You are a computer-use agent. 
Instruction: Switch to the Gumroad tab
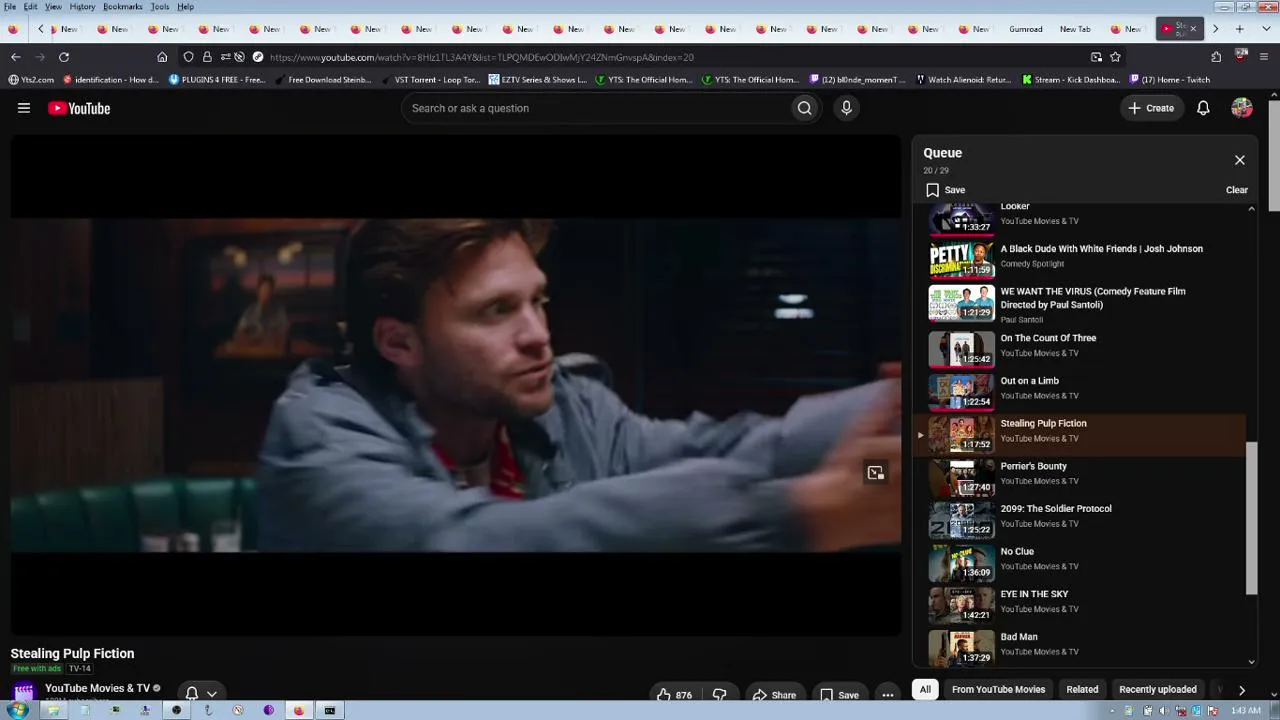point(1026,29)
